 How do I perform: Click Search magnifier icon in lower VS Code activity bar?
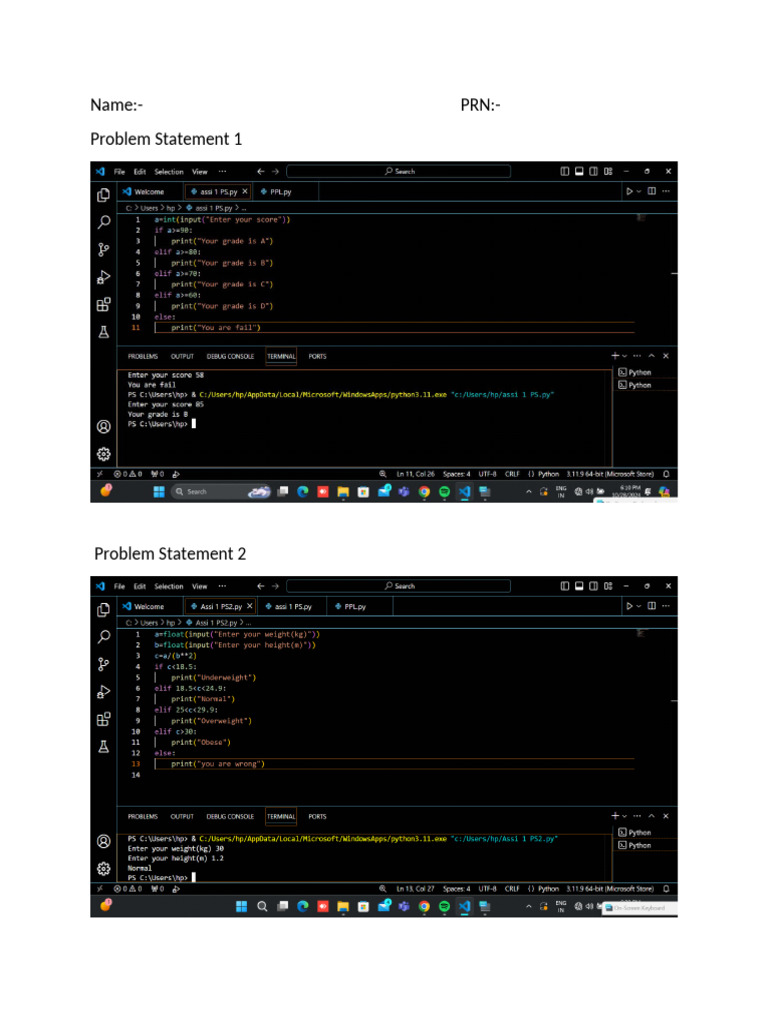point(103,637)
